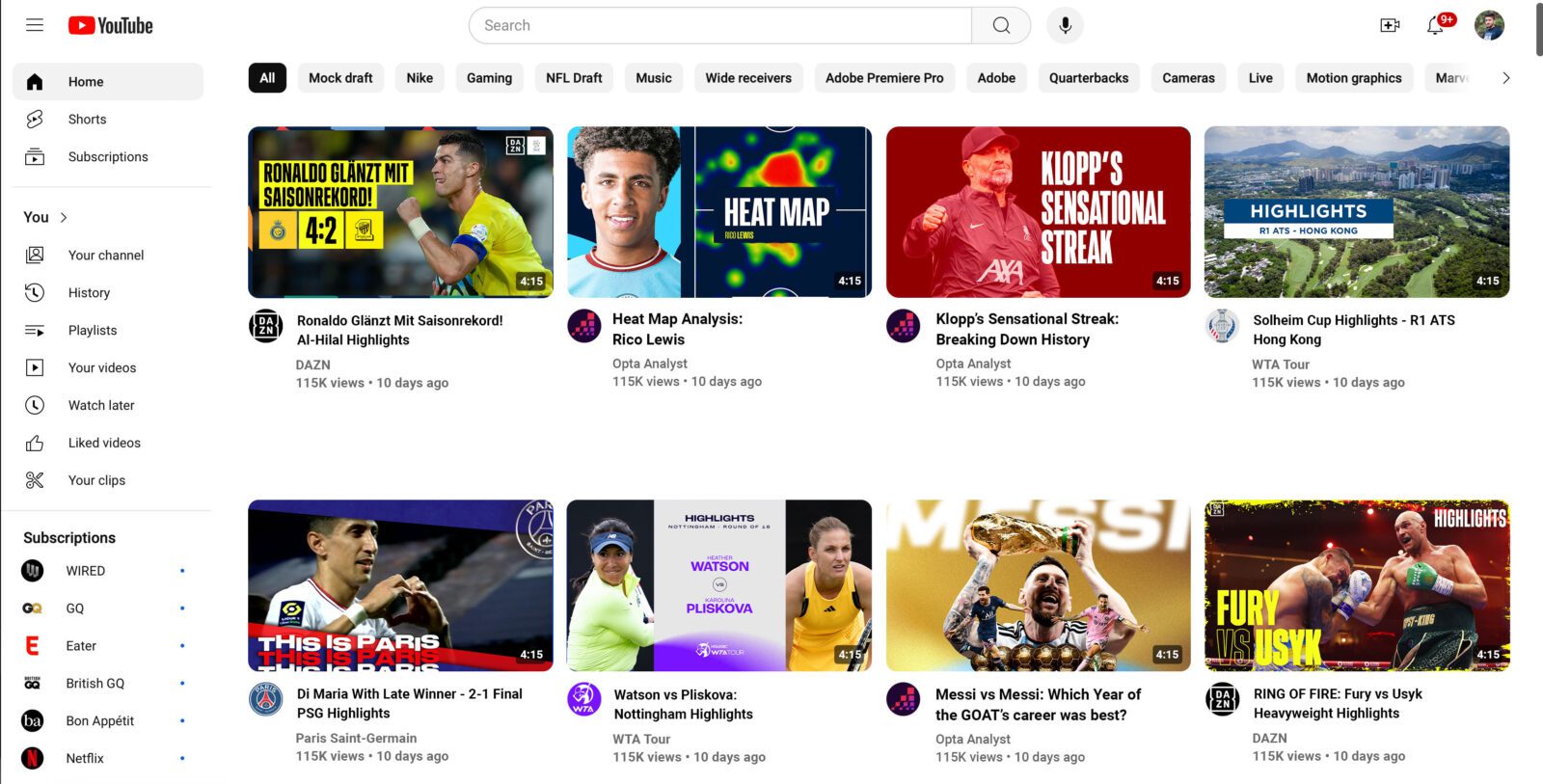Open Messi vs Messi video title
This screenshot has width=1543, height=784.
click(1038, 705)
